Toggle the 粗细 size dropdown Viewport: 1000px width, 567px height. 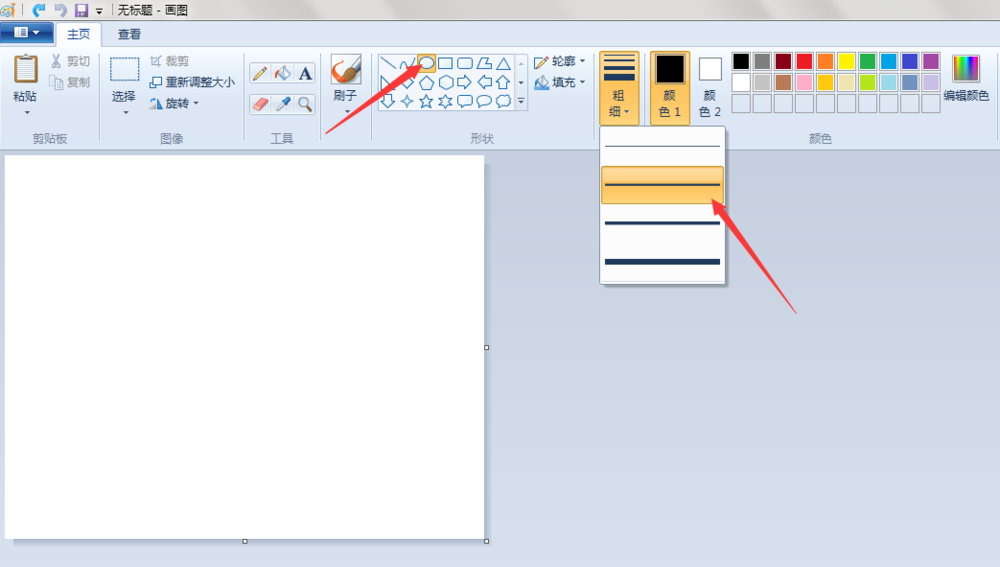click(619, 88)
